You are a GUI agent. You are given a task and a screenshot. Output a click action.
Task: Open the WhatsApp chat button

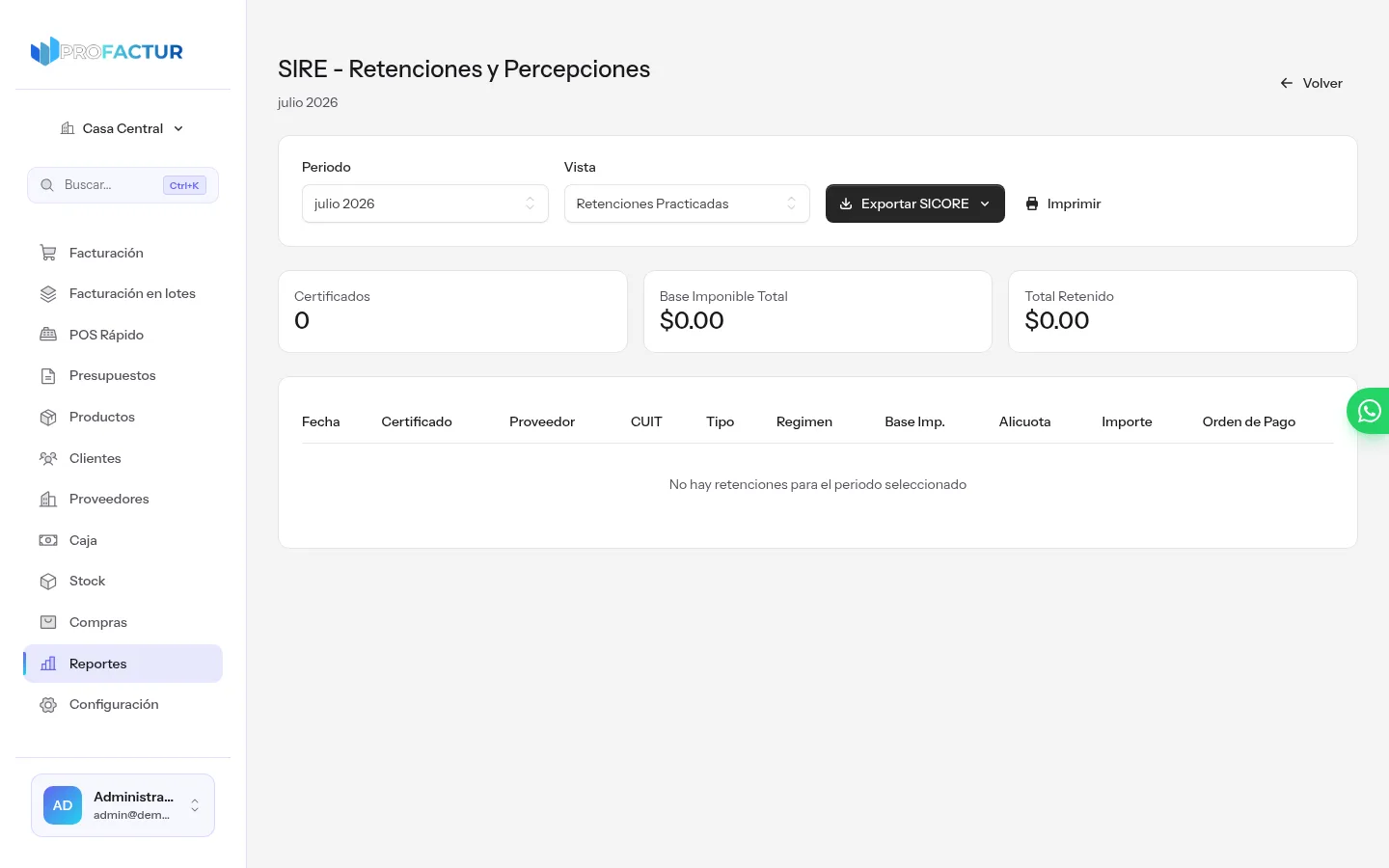point(1369,411)
